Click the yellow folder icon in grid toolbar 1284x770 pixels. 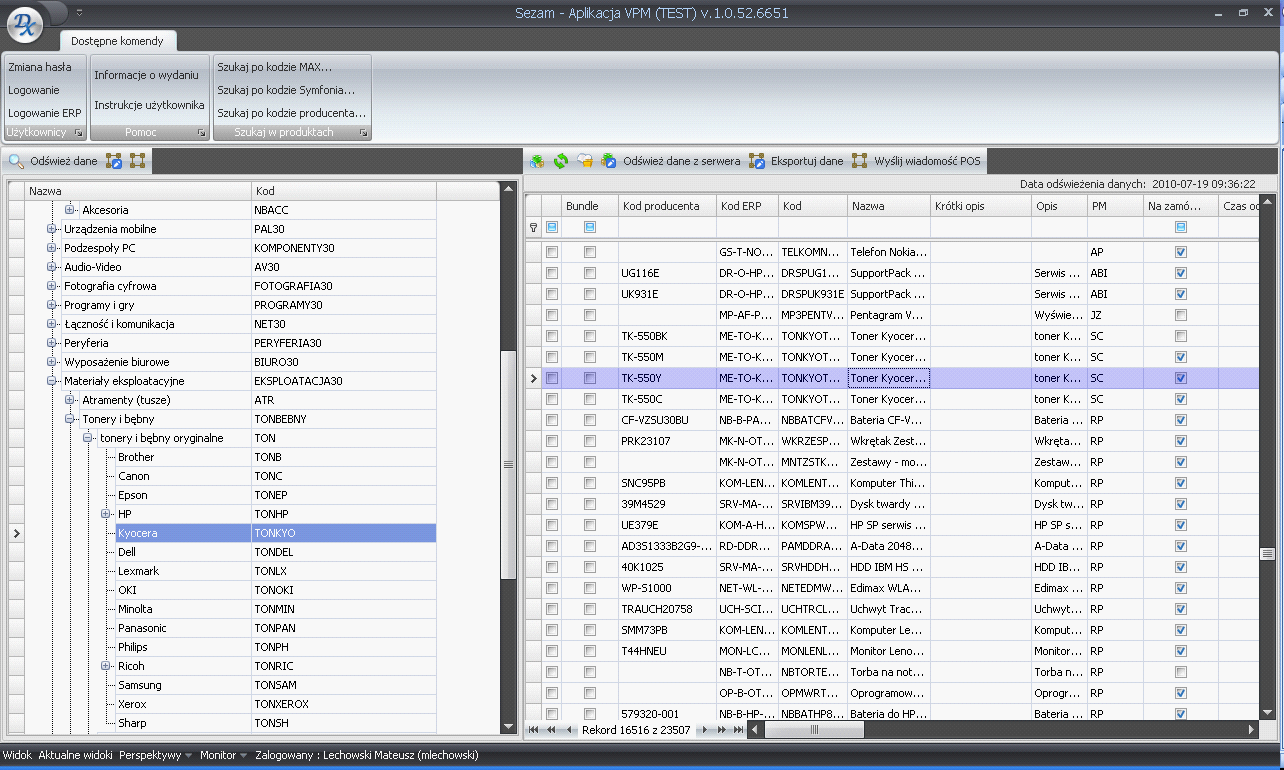(585, 160)
